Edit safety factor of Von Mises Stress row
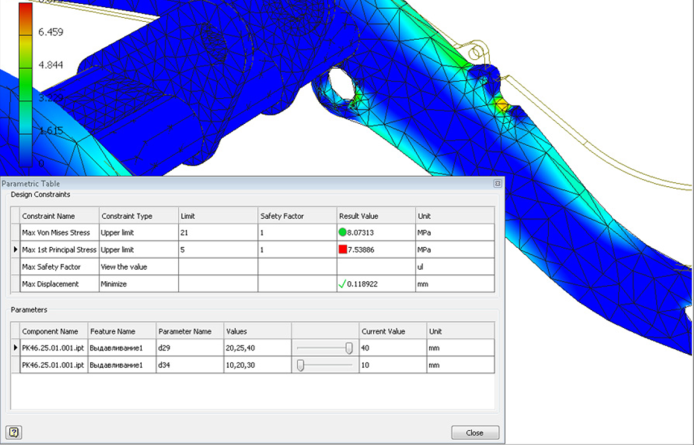Screen dimensions: 694x445 [x=297, y=232]
